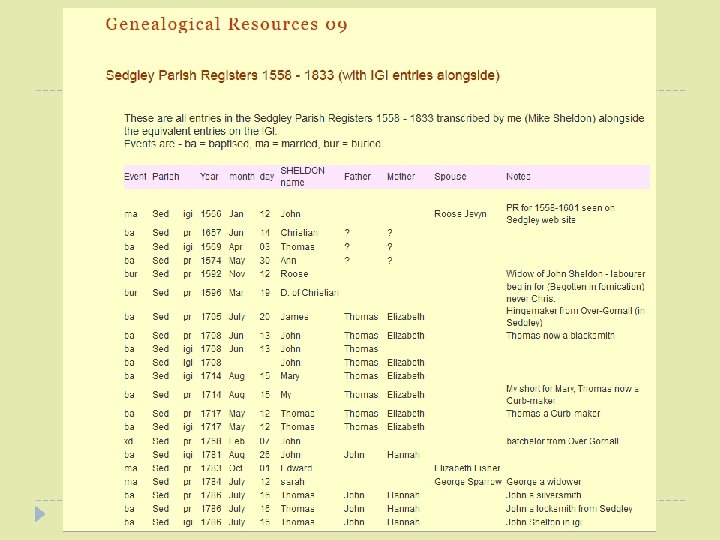
Task: Select note 'Thomas now a blacksmith'
Action: pos(560,335)
